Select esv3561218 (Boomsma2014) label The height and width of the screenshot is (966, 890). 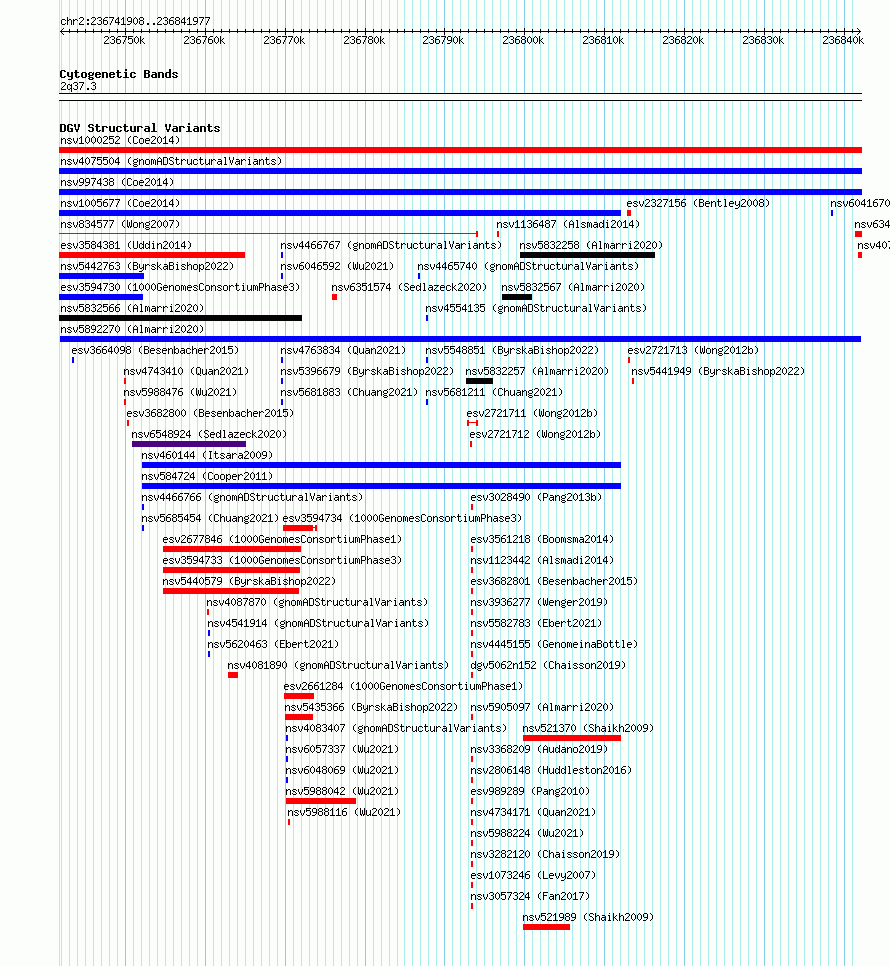[x=542, y=538]
